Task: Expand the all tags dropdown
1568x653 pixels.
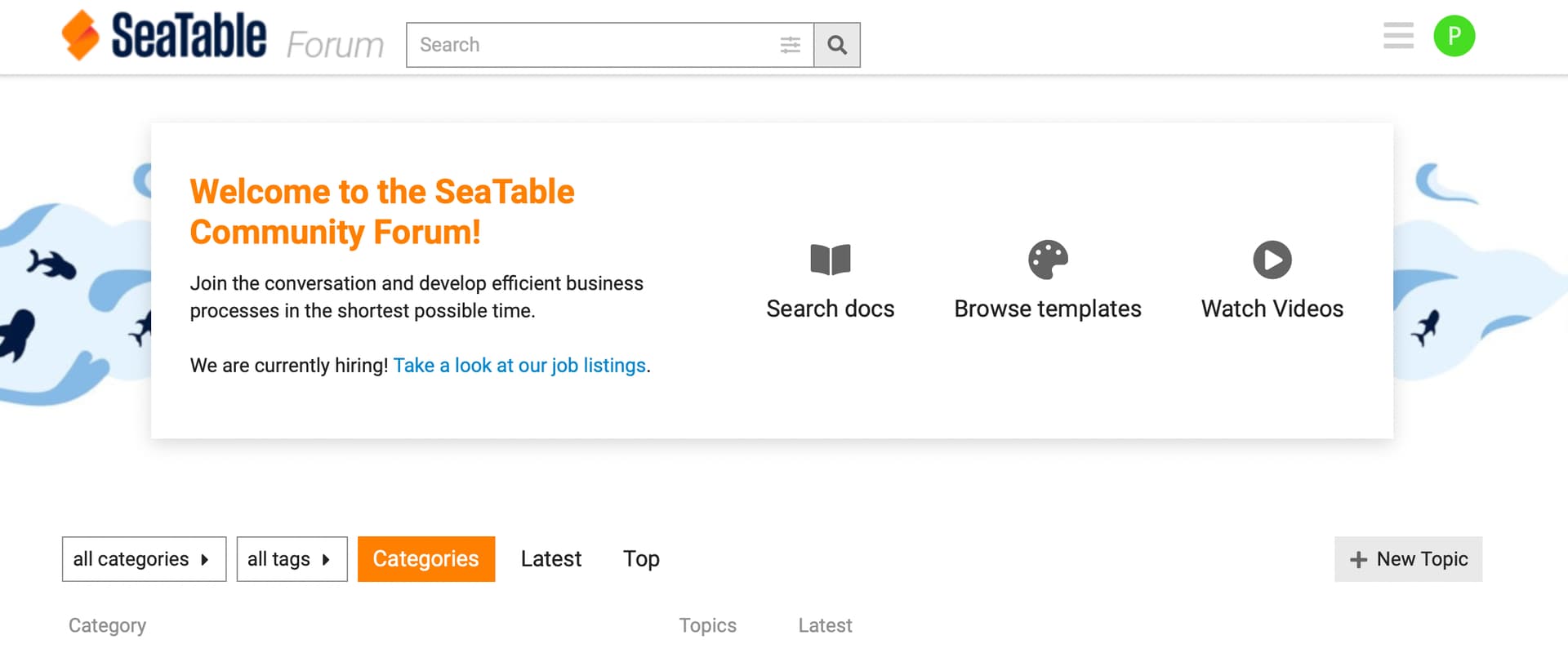Action: click(292, 559)
